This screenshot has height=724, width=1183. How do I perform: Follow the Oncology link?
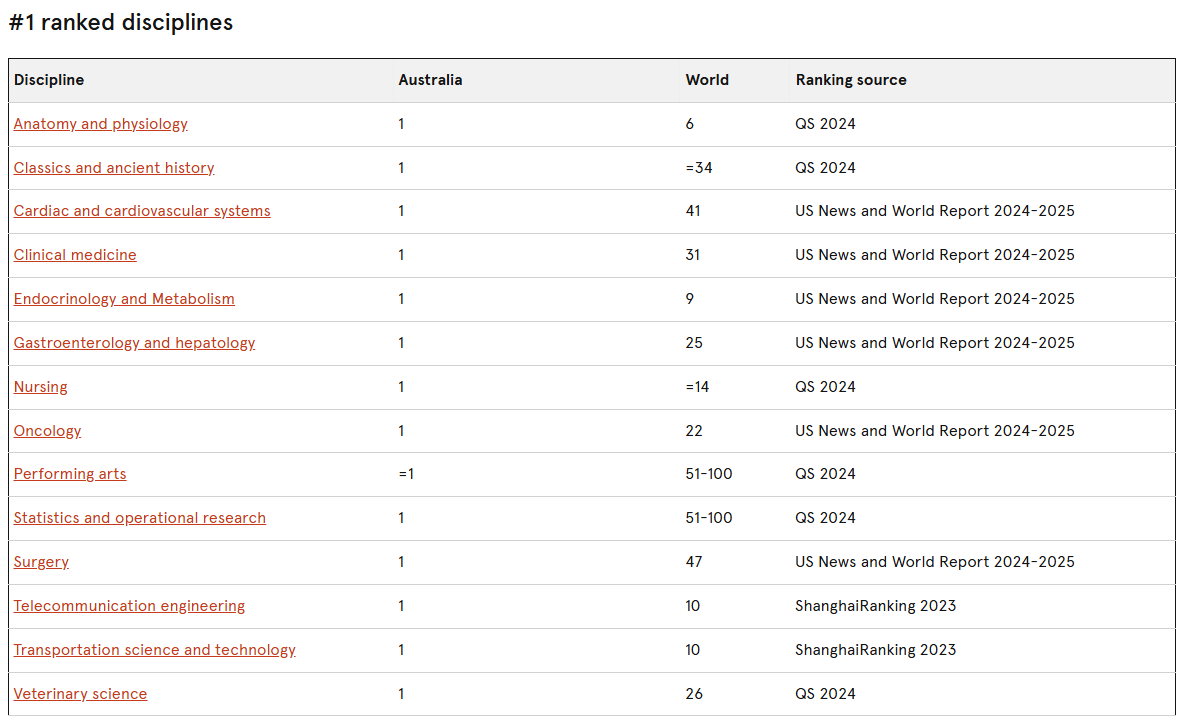pos(48,431)
